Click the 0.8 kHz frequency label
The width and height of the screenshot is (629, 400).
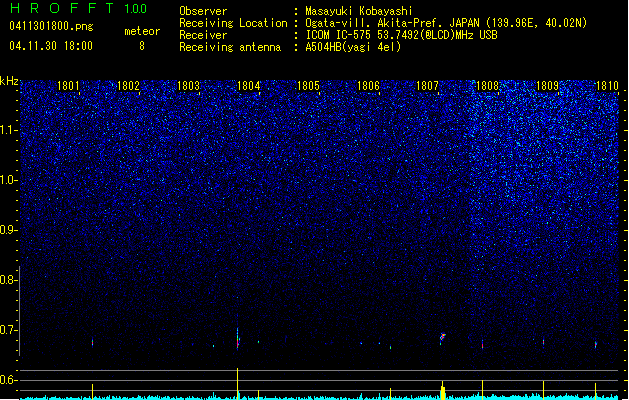(8, 280)
